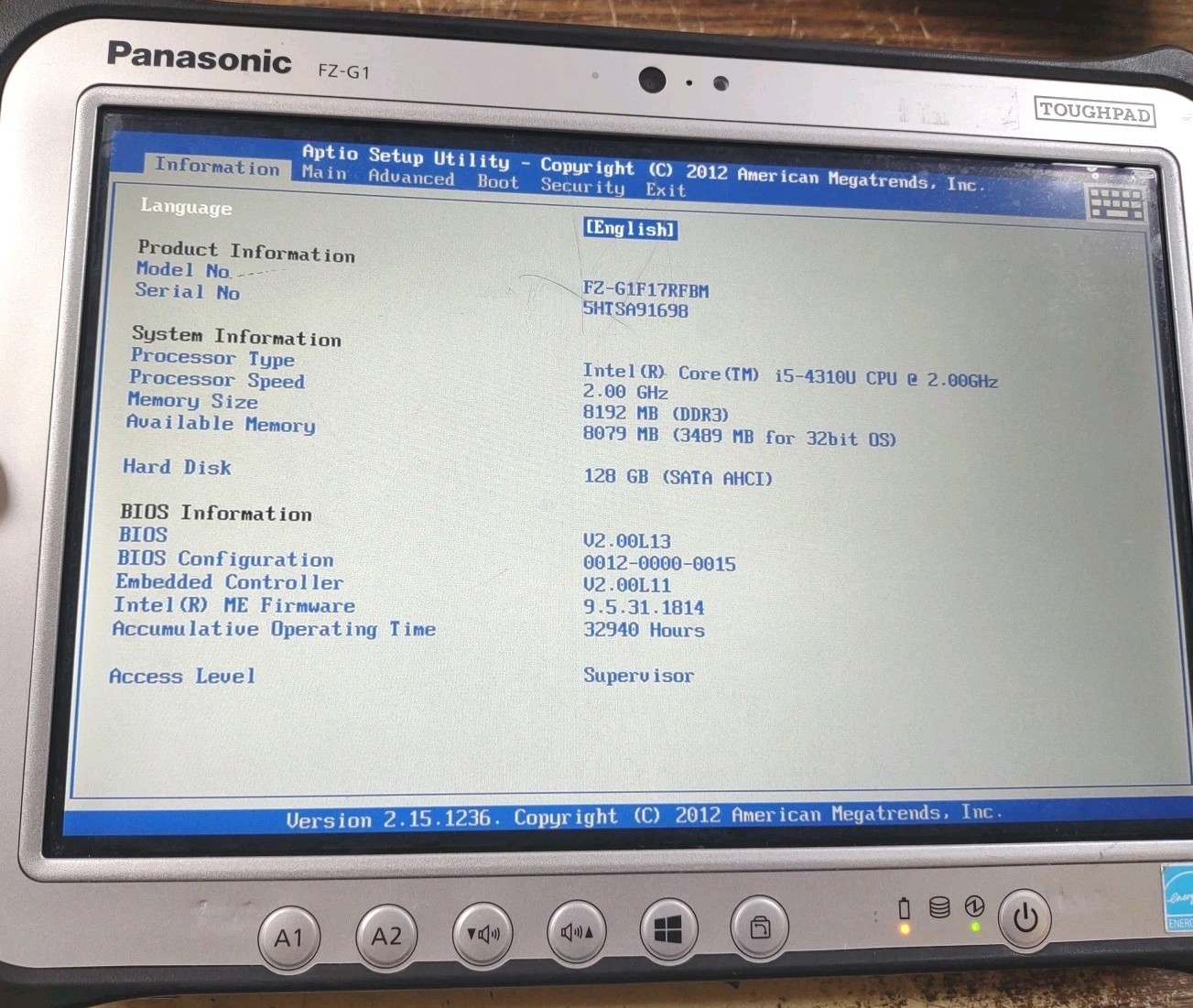The height and width of the screenshot is (1008, 1193).
Task: Tap the volume up button
Action: (576, 931)
